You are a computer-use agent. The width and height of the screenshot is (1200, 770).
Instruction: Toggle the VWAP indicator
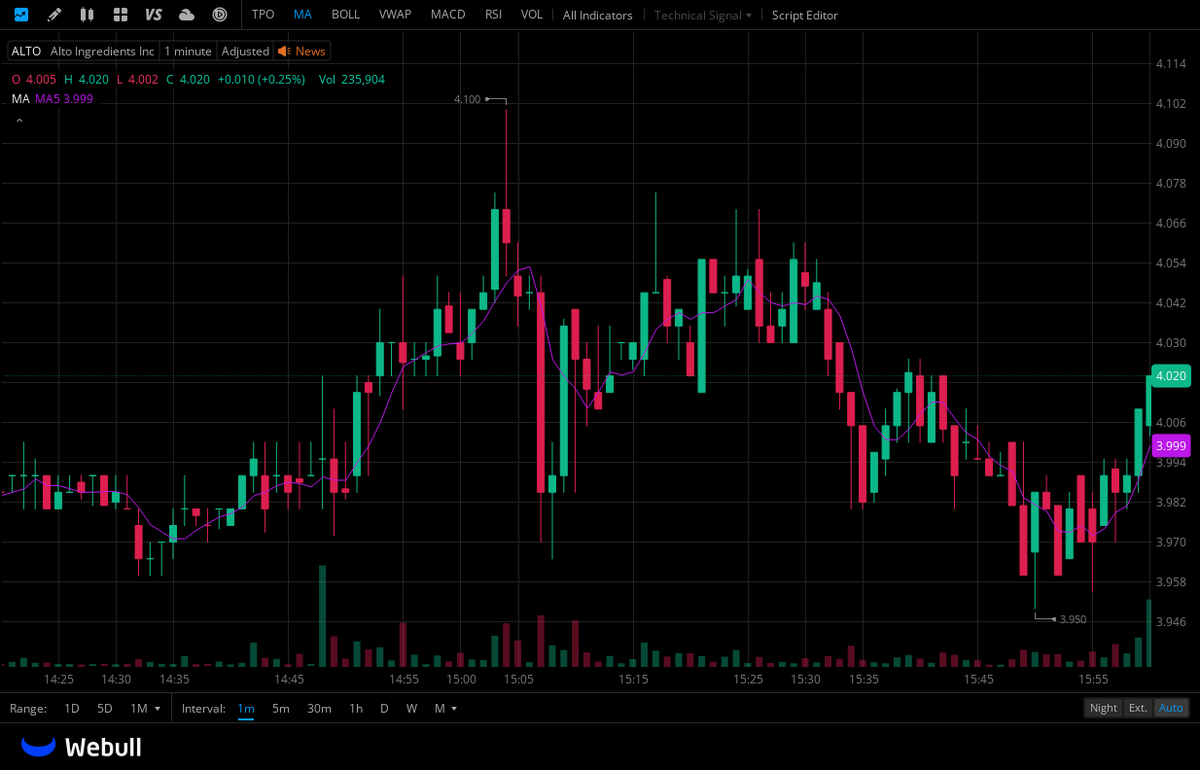[396, 15]
